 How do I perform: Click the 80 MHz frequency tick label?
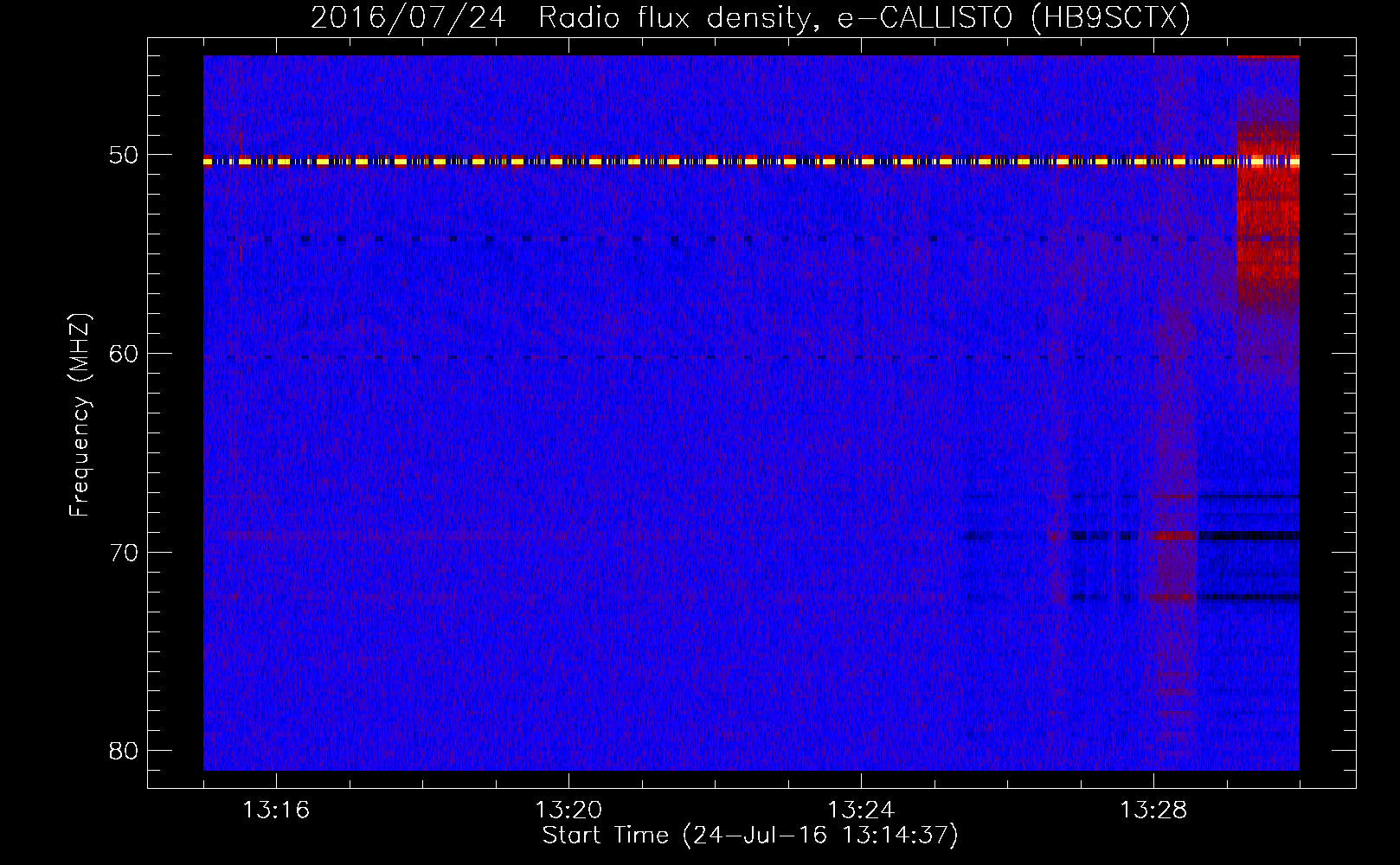coord(124,750)
